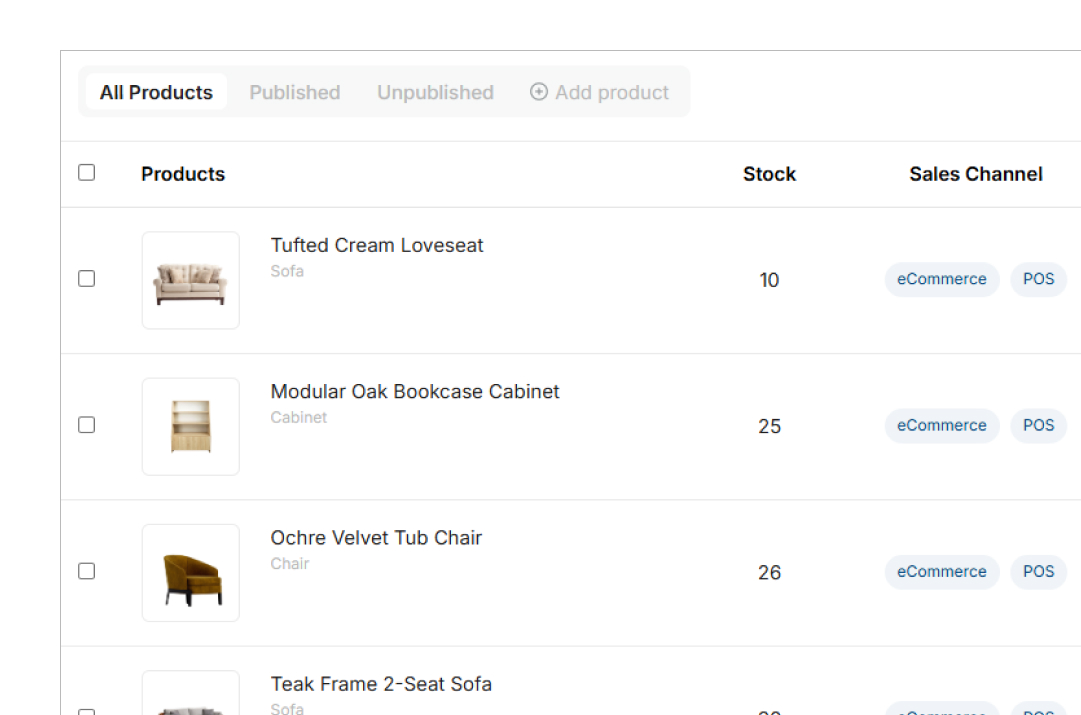Click the eCommerce tag on the Loveseat row
This screenshot has width=1081, height=715.
(942, 279)
